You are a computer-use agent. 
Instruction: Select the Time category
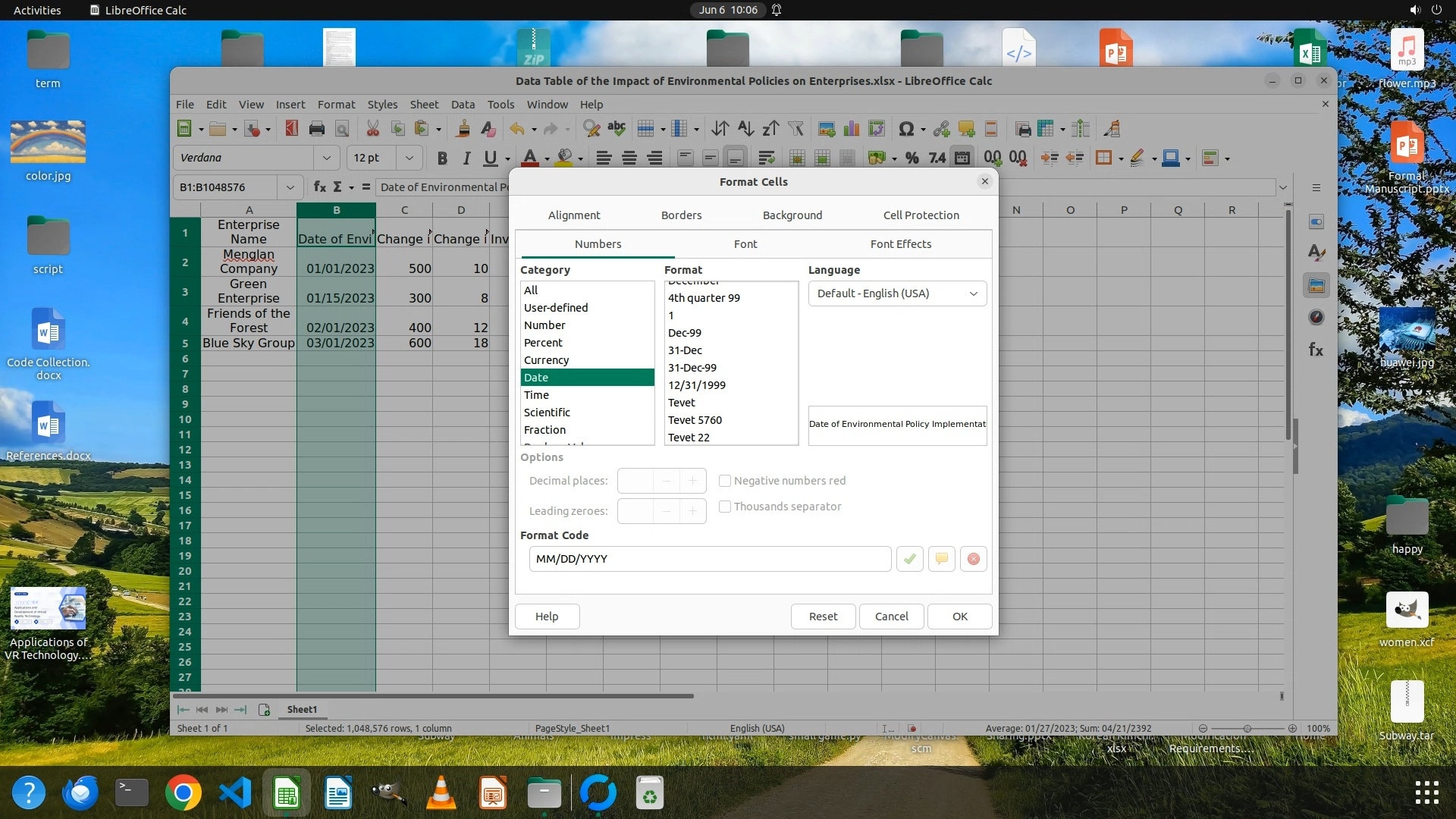pos(536,395)
